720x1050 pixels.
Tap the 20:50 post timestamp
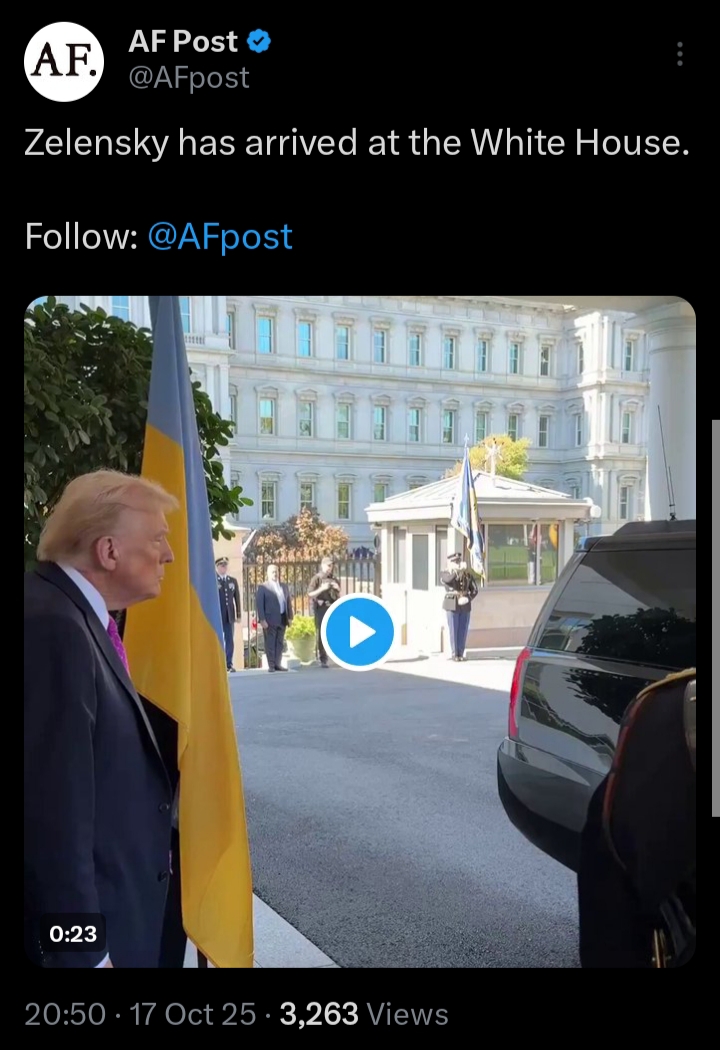coord(65,1014)
